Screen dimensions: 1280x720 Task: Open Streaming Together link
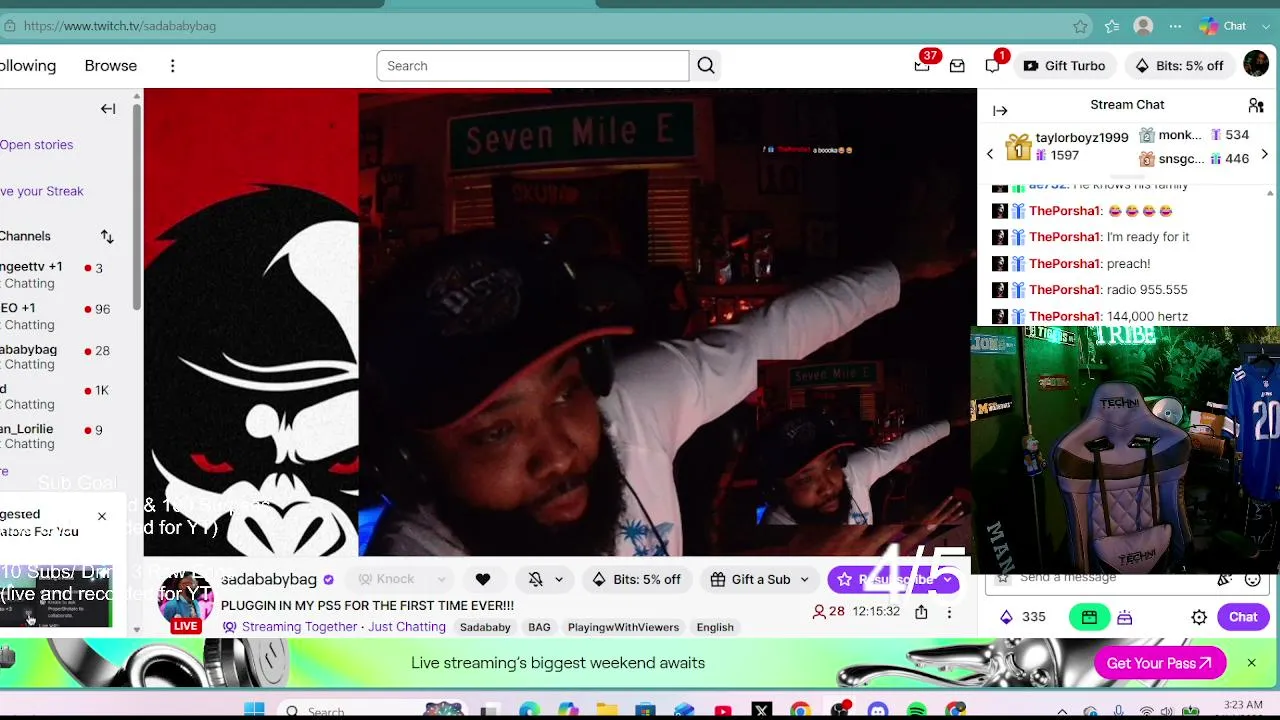tap(299, 627)
